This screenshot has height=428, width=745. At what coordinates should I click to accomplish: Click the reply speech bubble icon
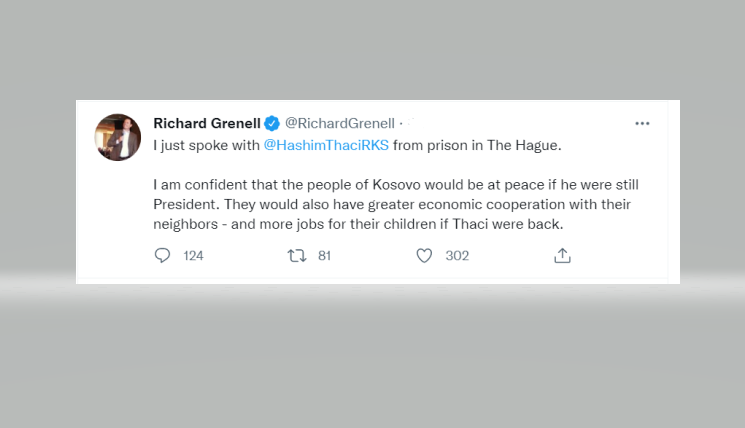(163, 256)
